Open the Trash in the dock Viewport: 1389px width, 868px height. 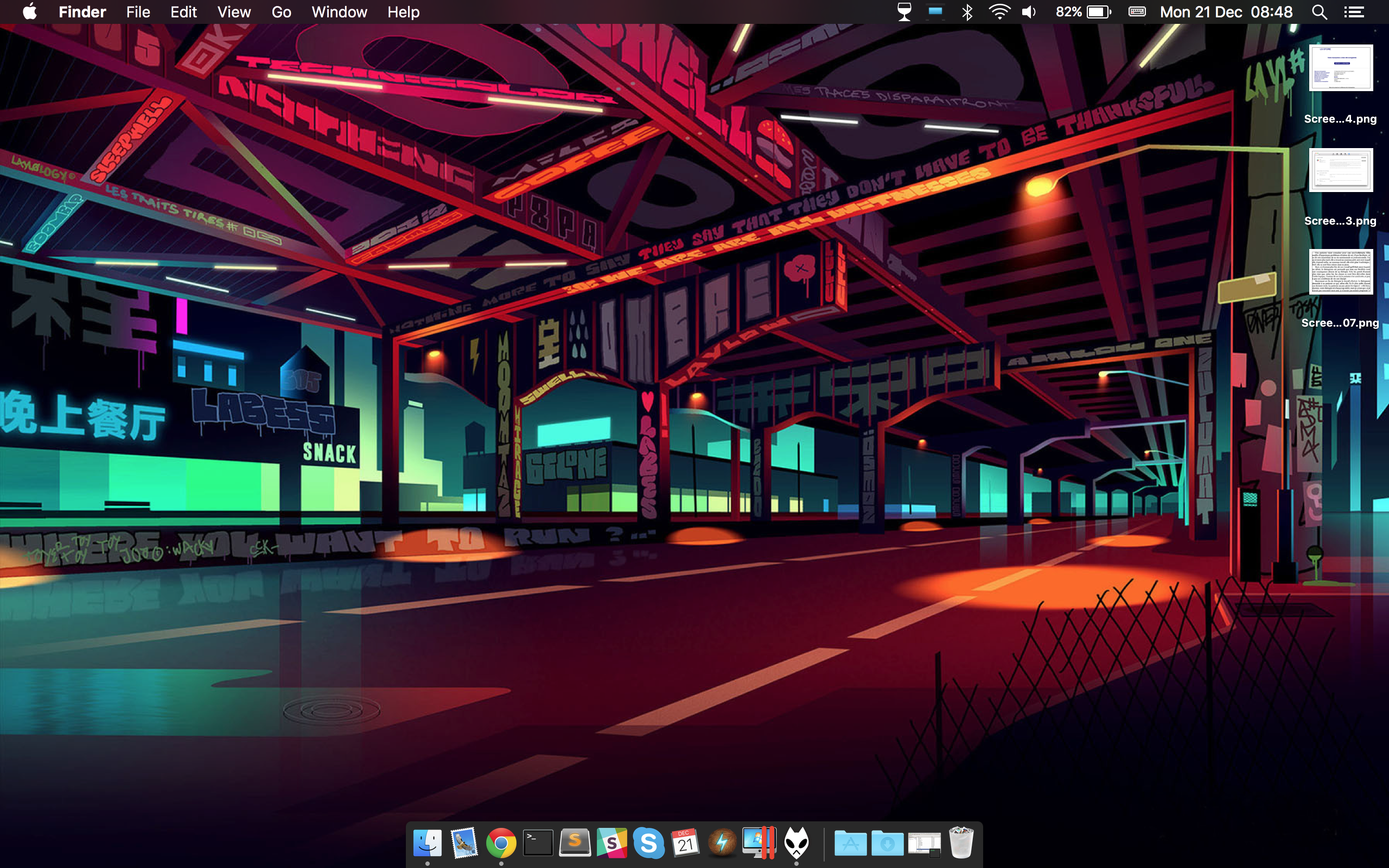[x=961, y=843]
